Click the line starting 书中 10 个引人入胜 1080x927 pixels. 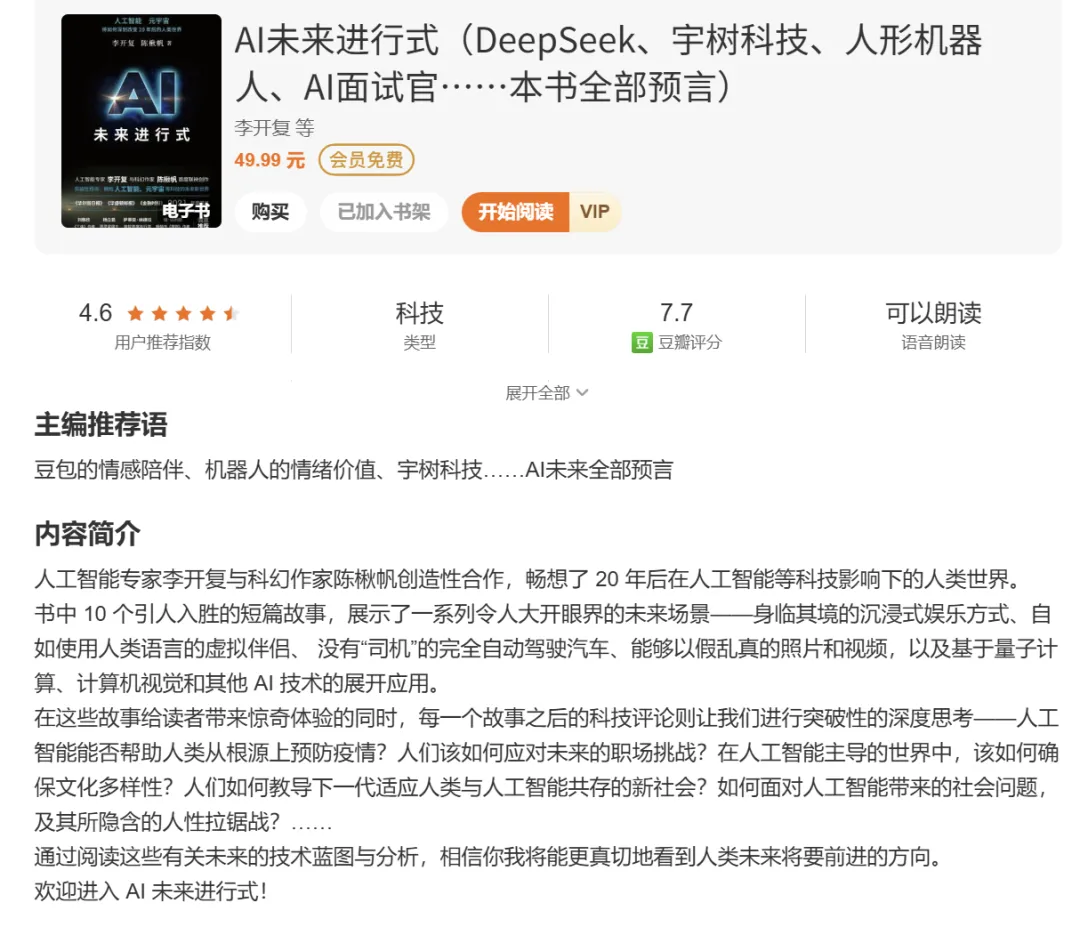[543, 614]
